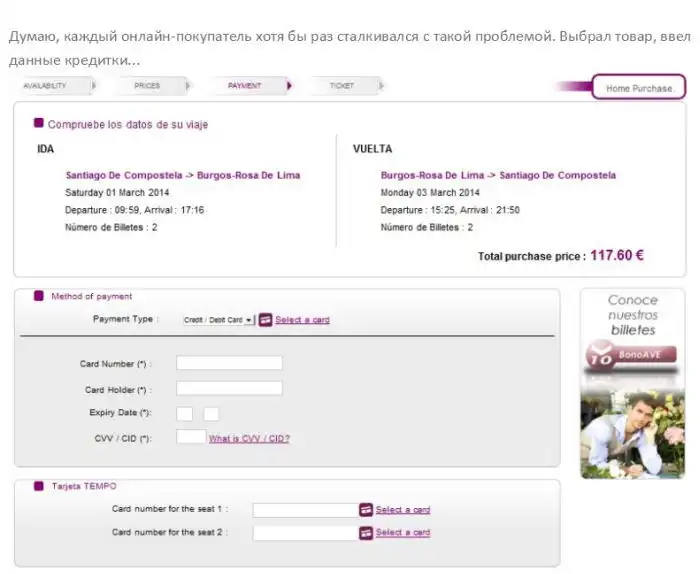Go to the PRICES step
Screen dimensions: 700x574
point(147,86)
